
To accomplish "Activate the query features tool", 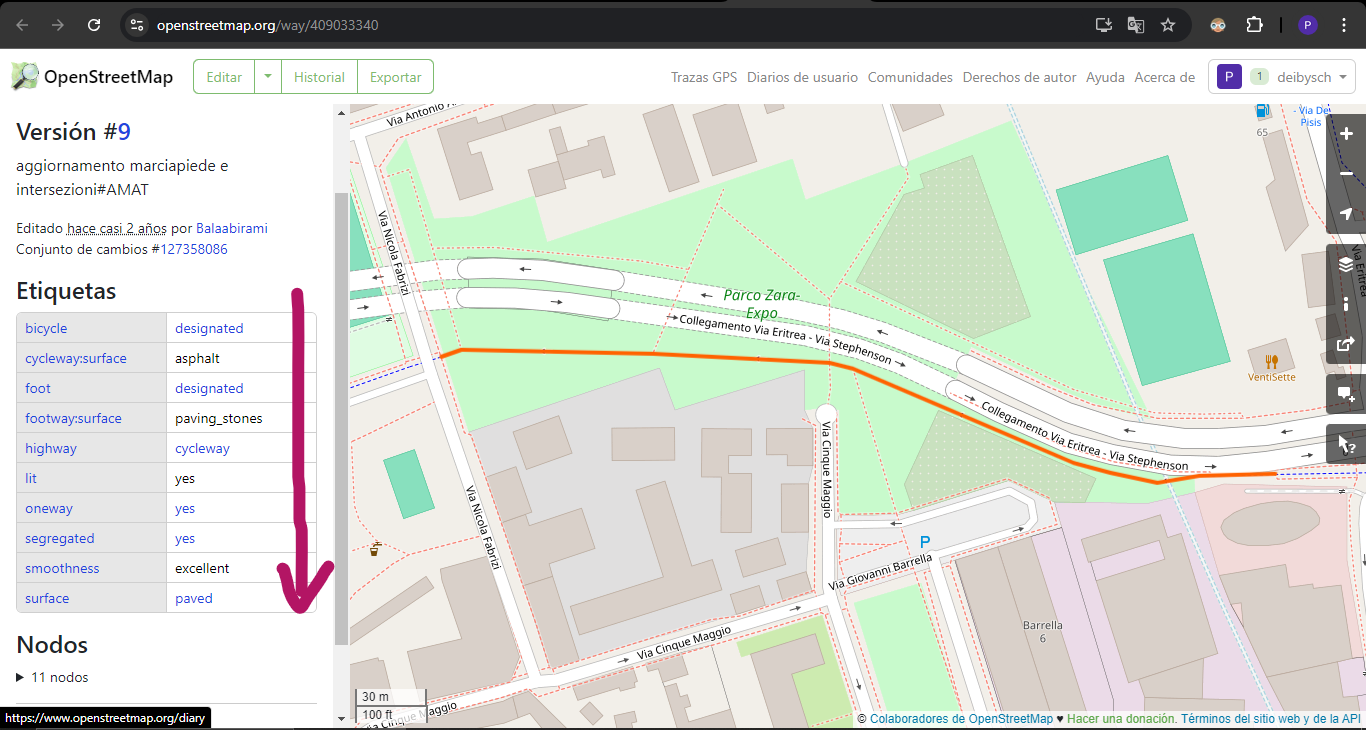I will point(1346,444).
